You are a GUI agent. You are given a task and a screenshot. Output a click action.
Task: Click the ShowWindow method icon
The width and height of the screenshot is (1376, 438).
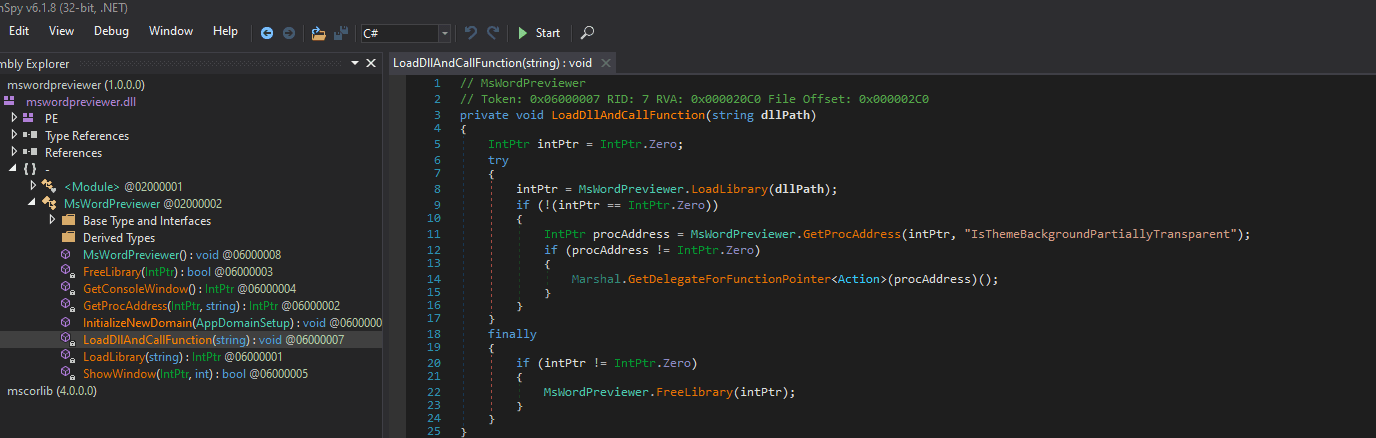[x=68, y=374]
